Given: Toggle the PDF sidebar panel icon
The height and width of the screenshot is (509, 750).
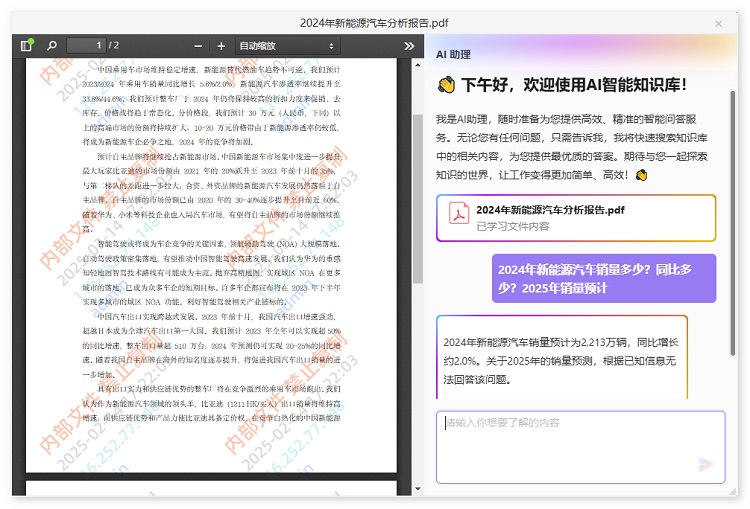Looking at the screenshot, I should 26,45.
